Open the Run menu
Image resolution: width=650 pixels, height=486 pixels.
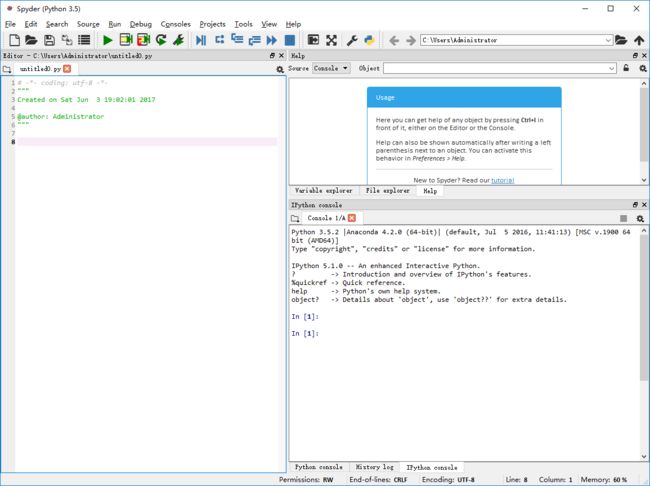tap(115, 24)
